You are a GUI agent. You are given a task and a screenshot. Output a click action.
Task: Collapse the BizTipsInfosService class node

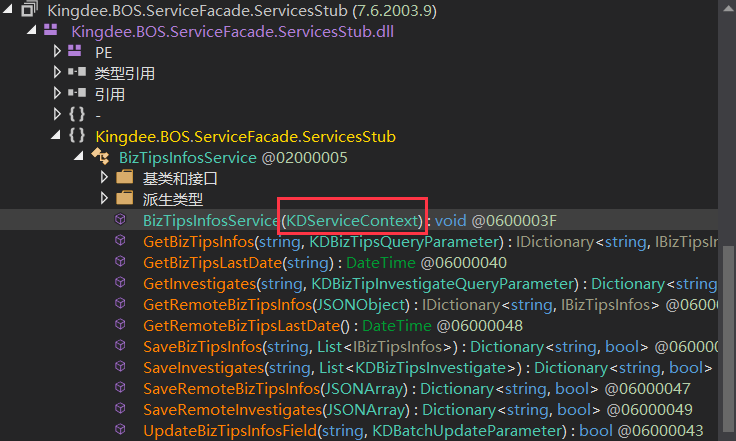point(79,156)
